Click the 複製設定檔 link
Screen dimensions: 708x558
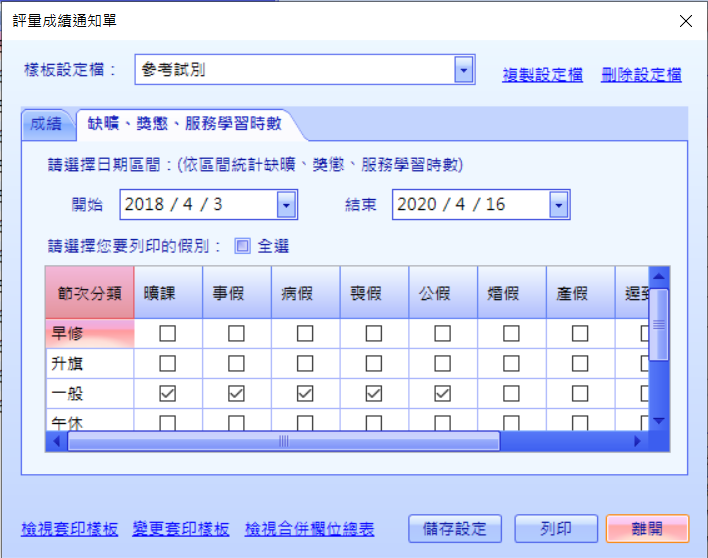click(542, 75)
